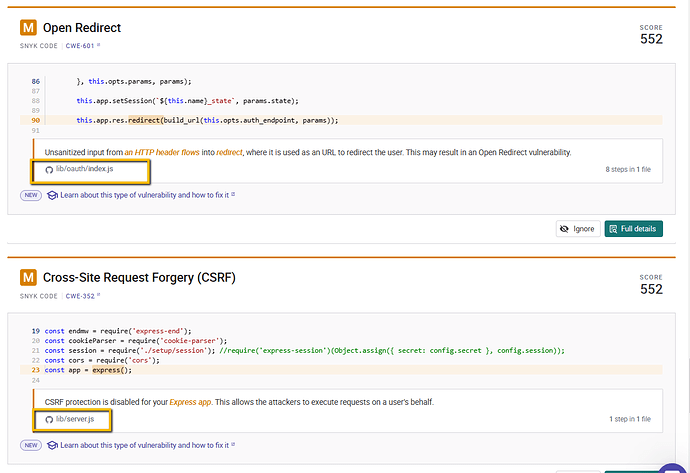This screenshot has width=690, height=473.
Task: Click the 552 score of the CSRF issue
Action: click(x=651, y=289)
